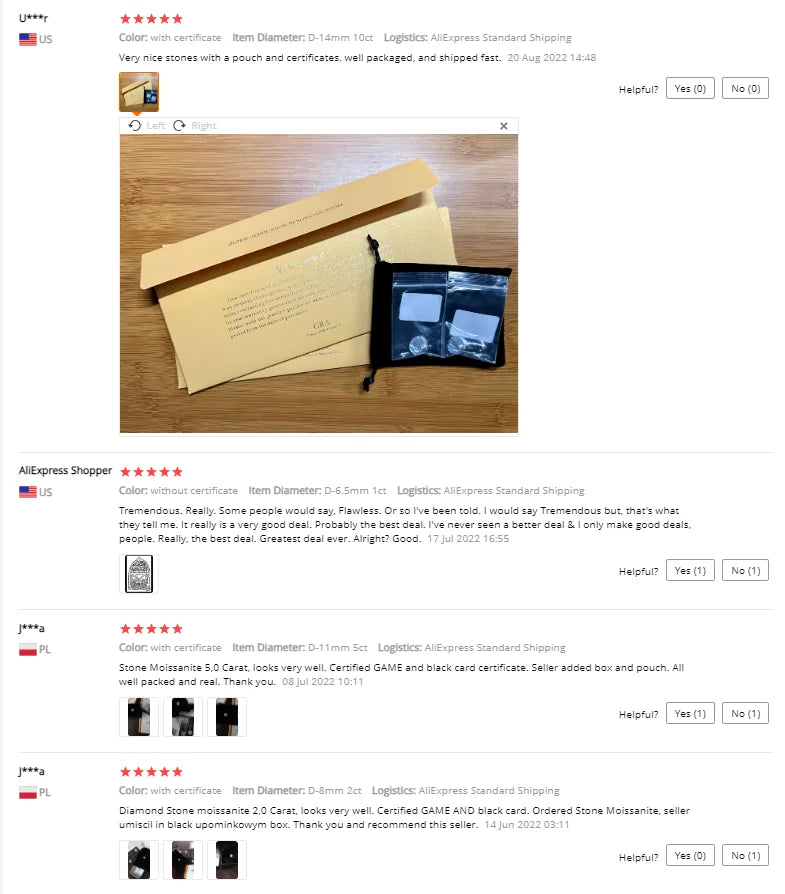Mark U***r's review helpful with Yes (0)

coord(690,88)
